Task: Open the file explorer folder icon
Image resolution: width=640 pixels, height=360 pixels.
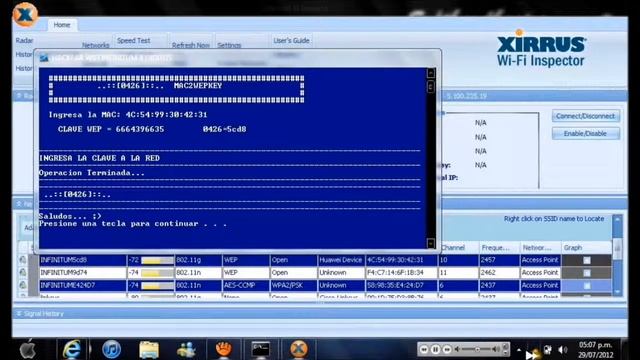Action: click(x=149, y=350)
